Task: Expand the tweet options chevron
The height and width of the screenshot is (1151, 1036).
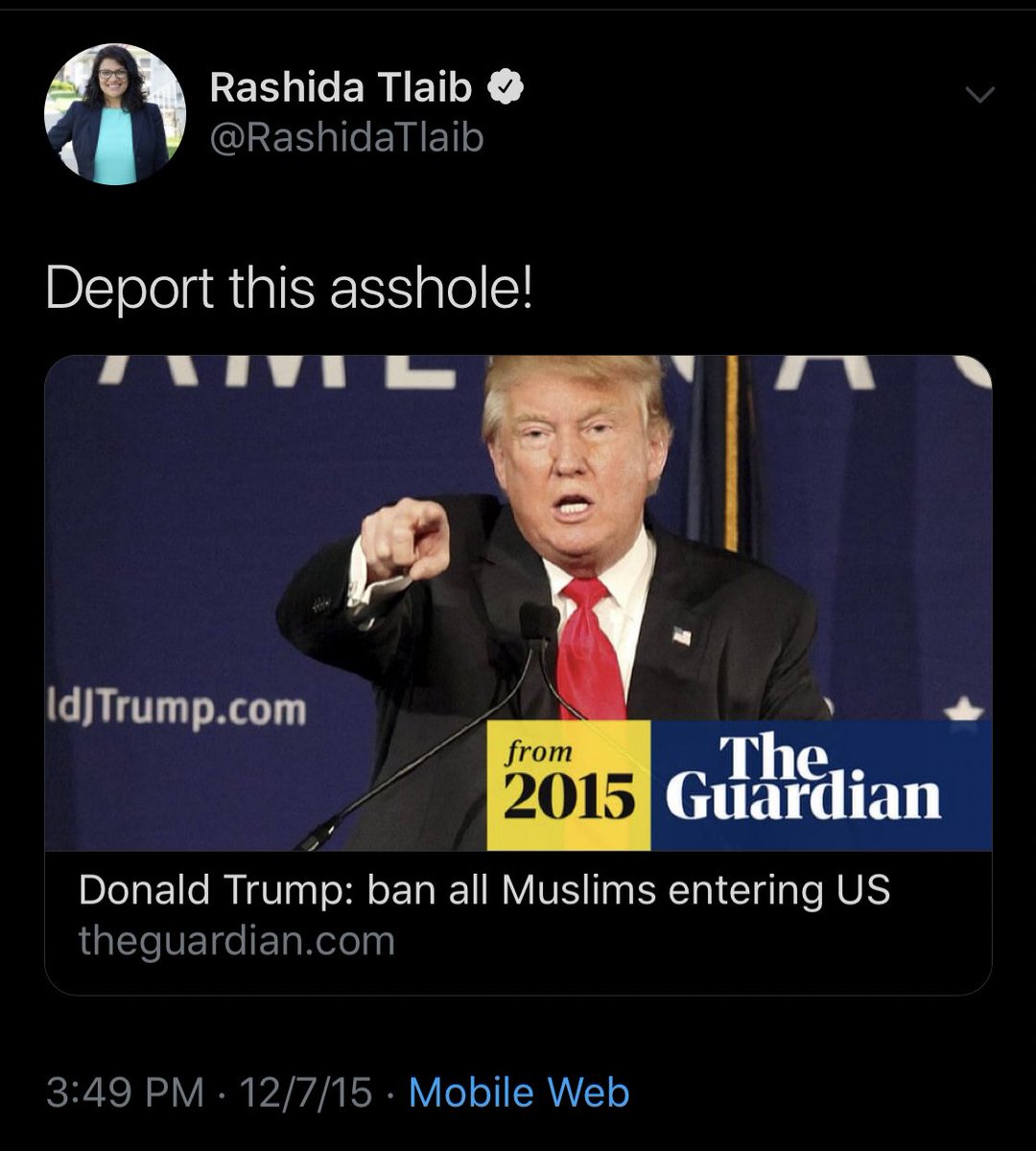Action: coord(979,93)
